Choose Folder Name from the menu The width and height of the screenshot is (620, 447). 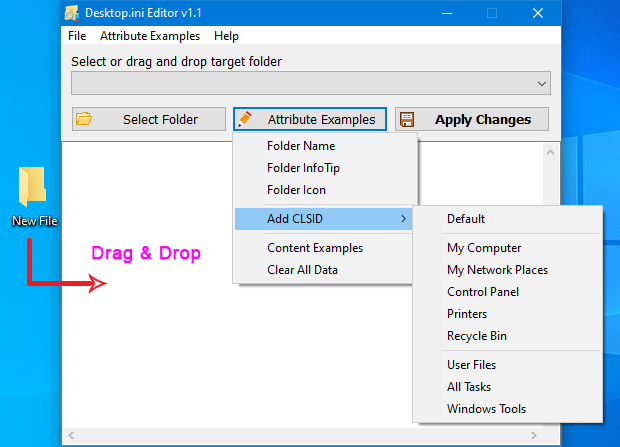pos(301,146)
